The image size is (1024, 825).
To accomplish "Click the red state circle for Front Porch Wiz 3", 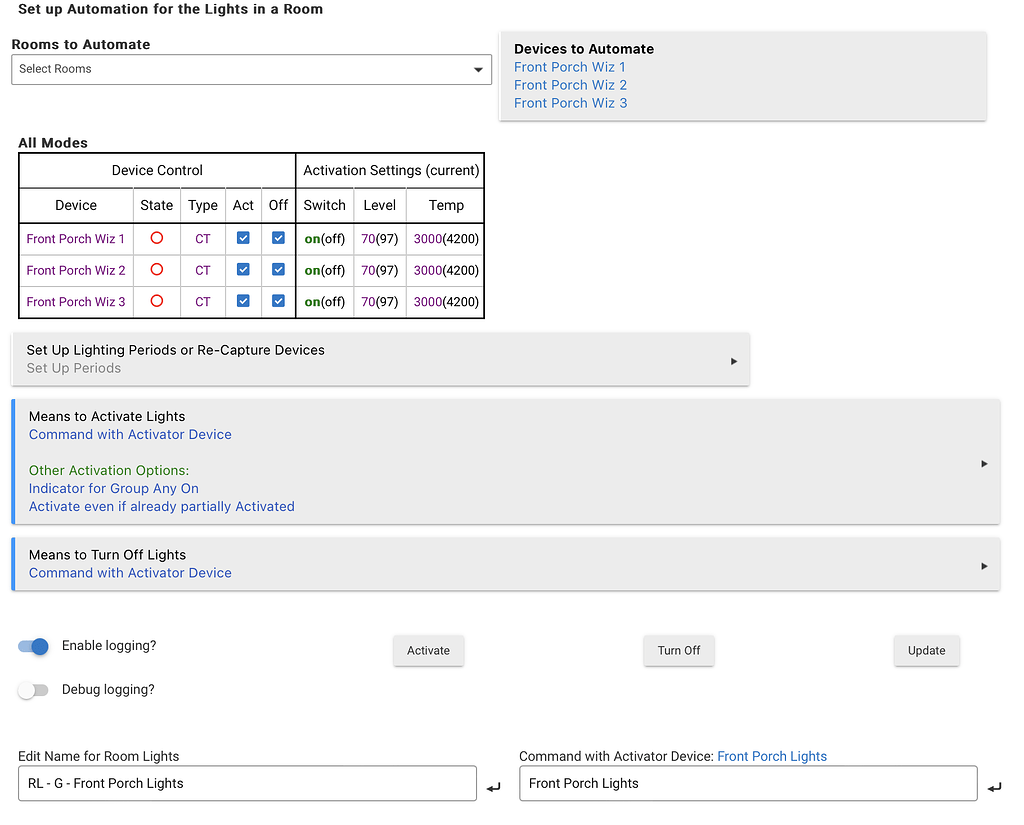I will point(156,300).
